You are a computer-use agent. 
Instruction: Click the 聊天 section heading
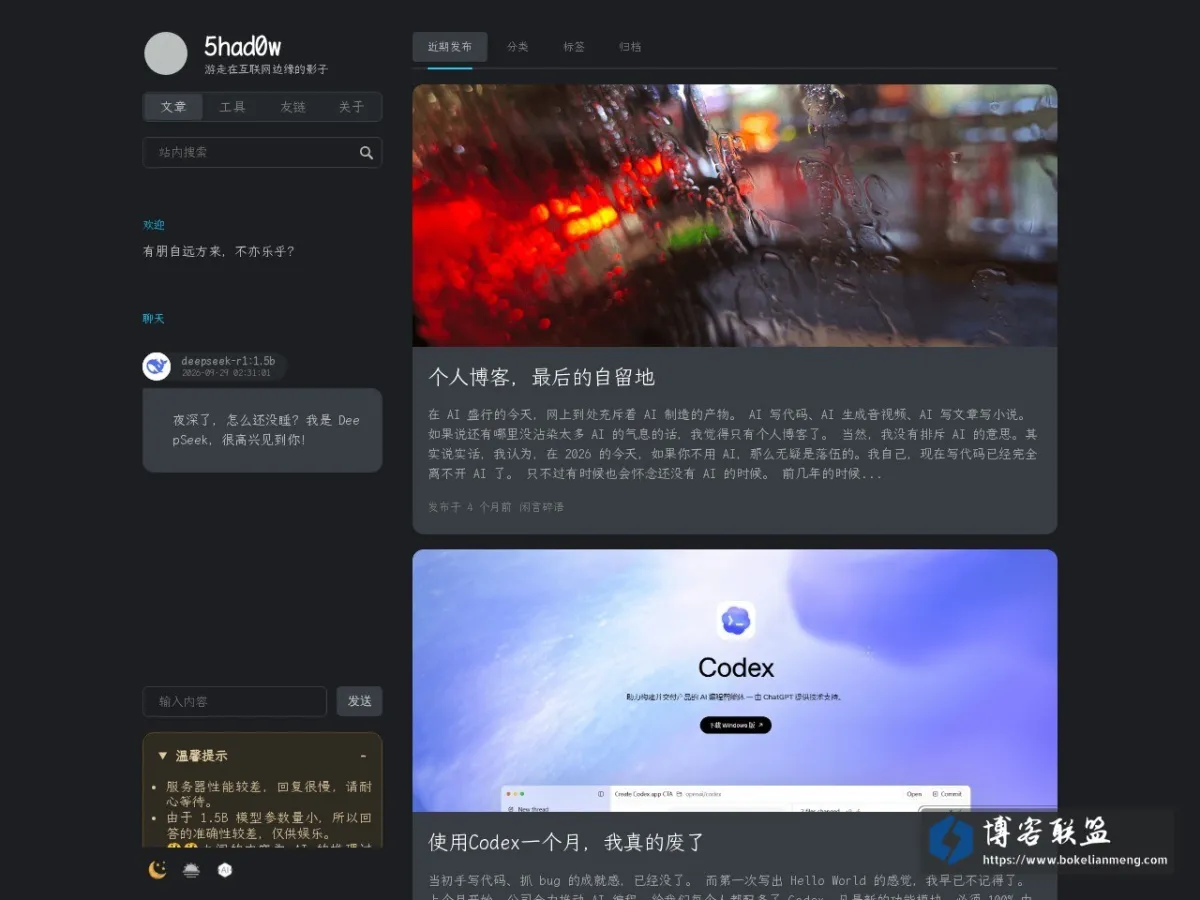tap(153, 319)
